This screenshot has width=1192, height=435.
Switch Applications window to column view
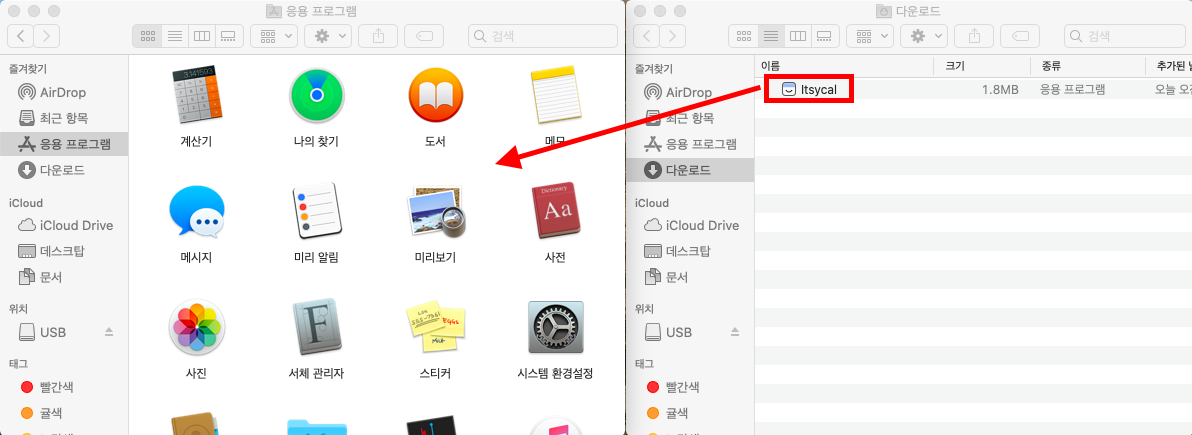[201, 35]
